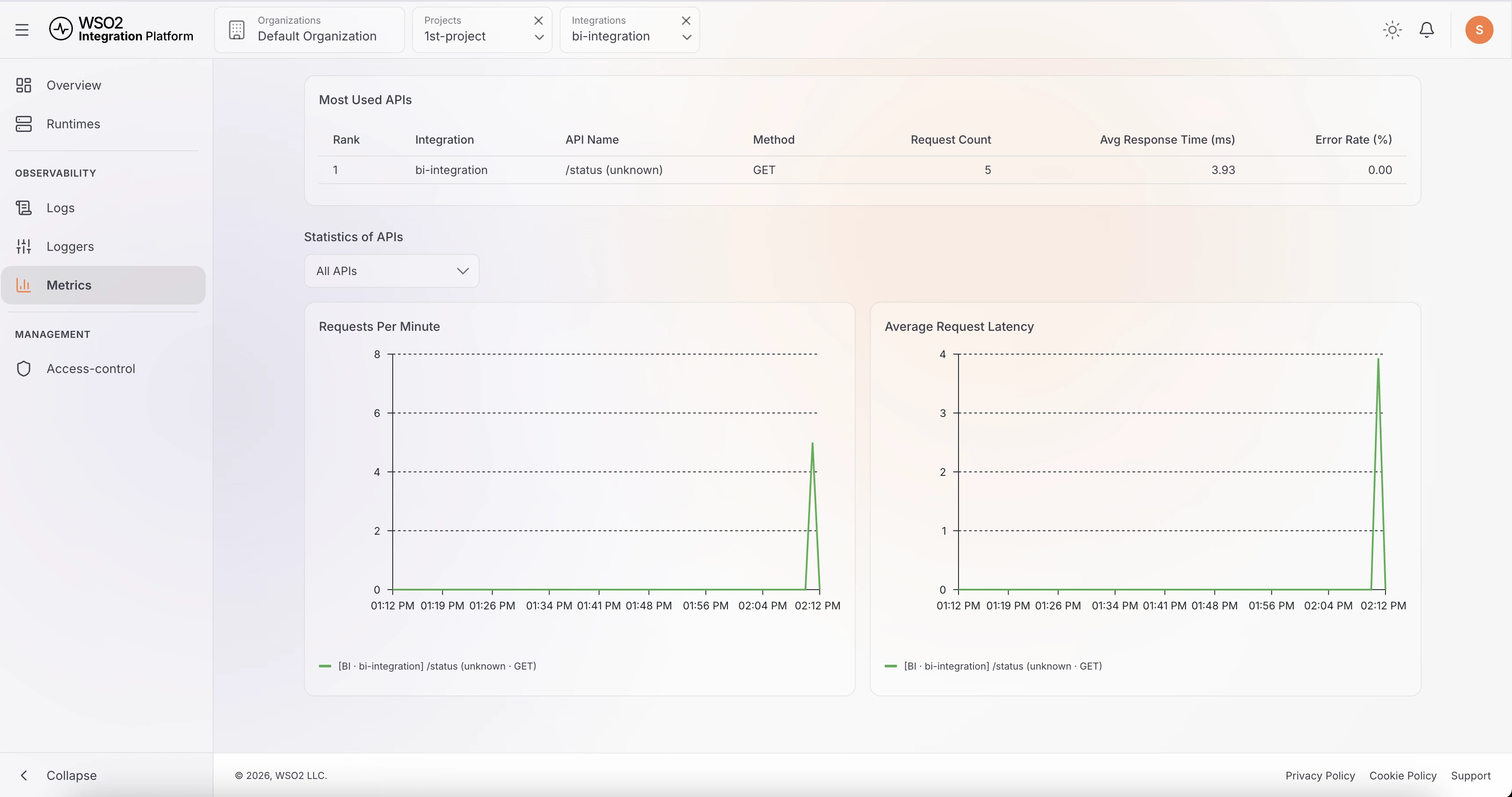Toggle the light/dark theme sun icon

(1392, 30)
